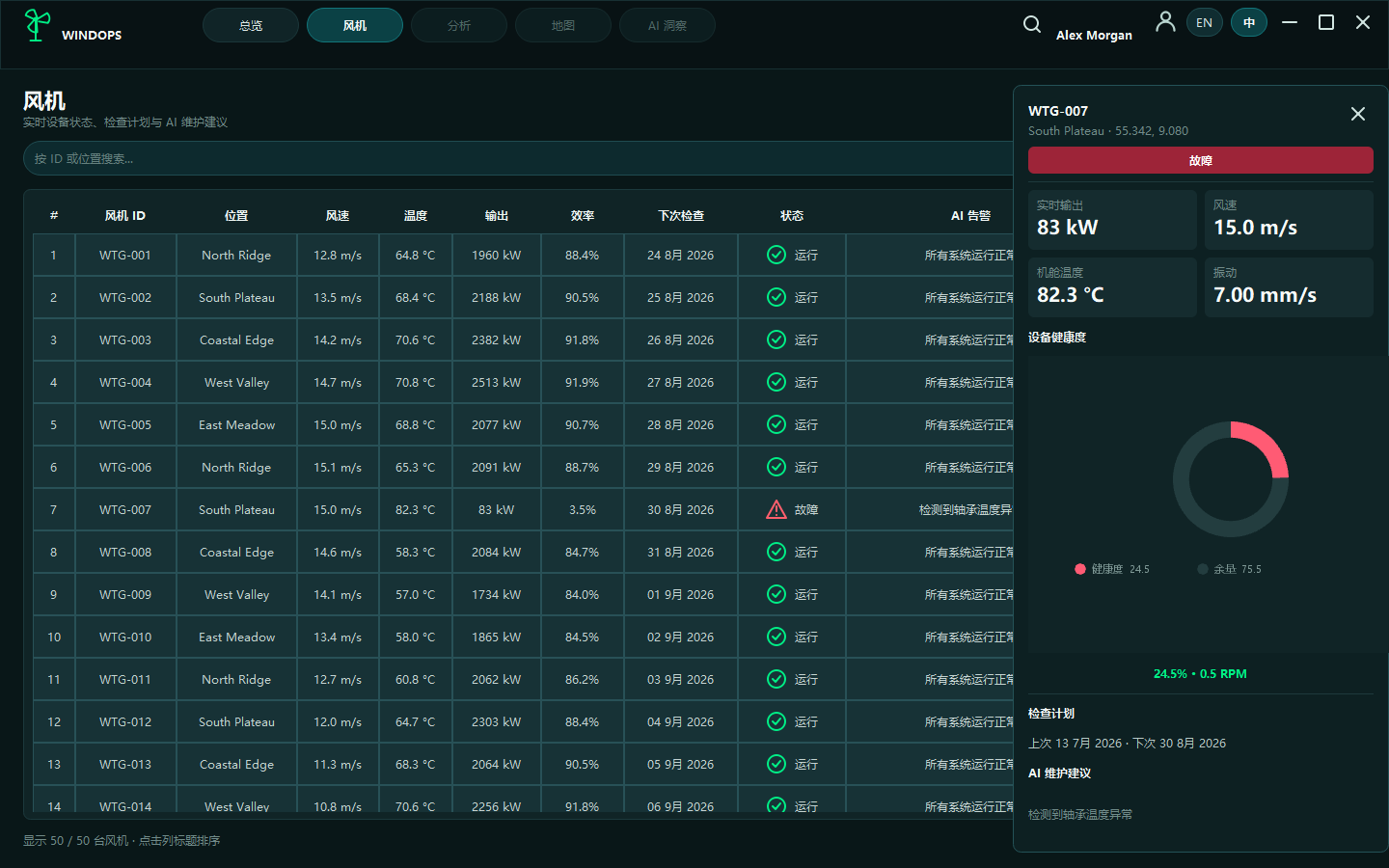Click the turbine ID/location search field

519,158
